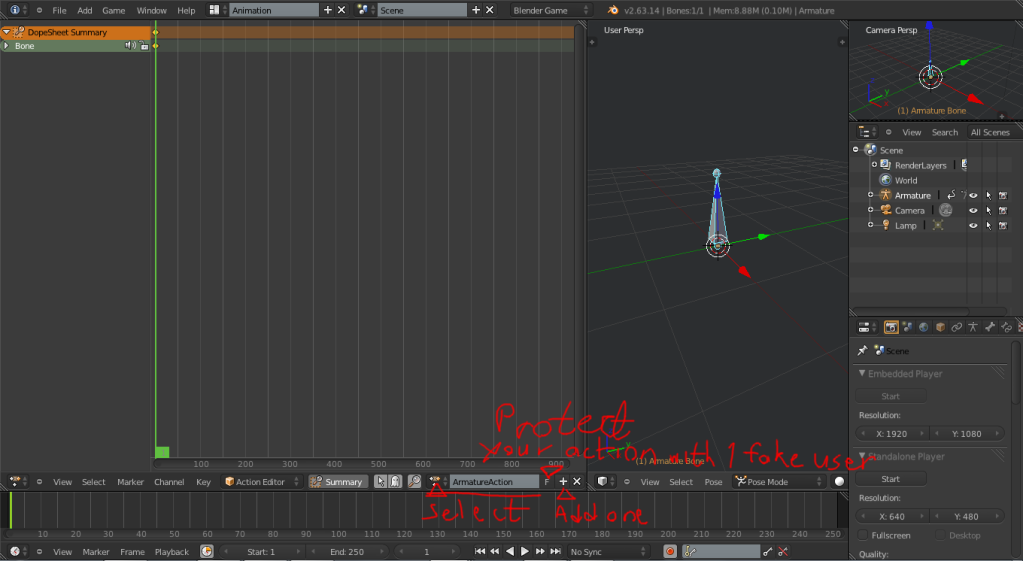Click the dope sheet magnifier filter icon
Image resolution: width=1023 pixels, height=561 pixels.
click(x=414, y=481)
